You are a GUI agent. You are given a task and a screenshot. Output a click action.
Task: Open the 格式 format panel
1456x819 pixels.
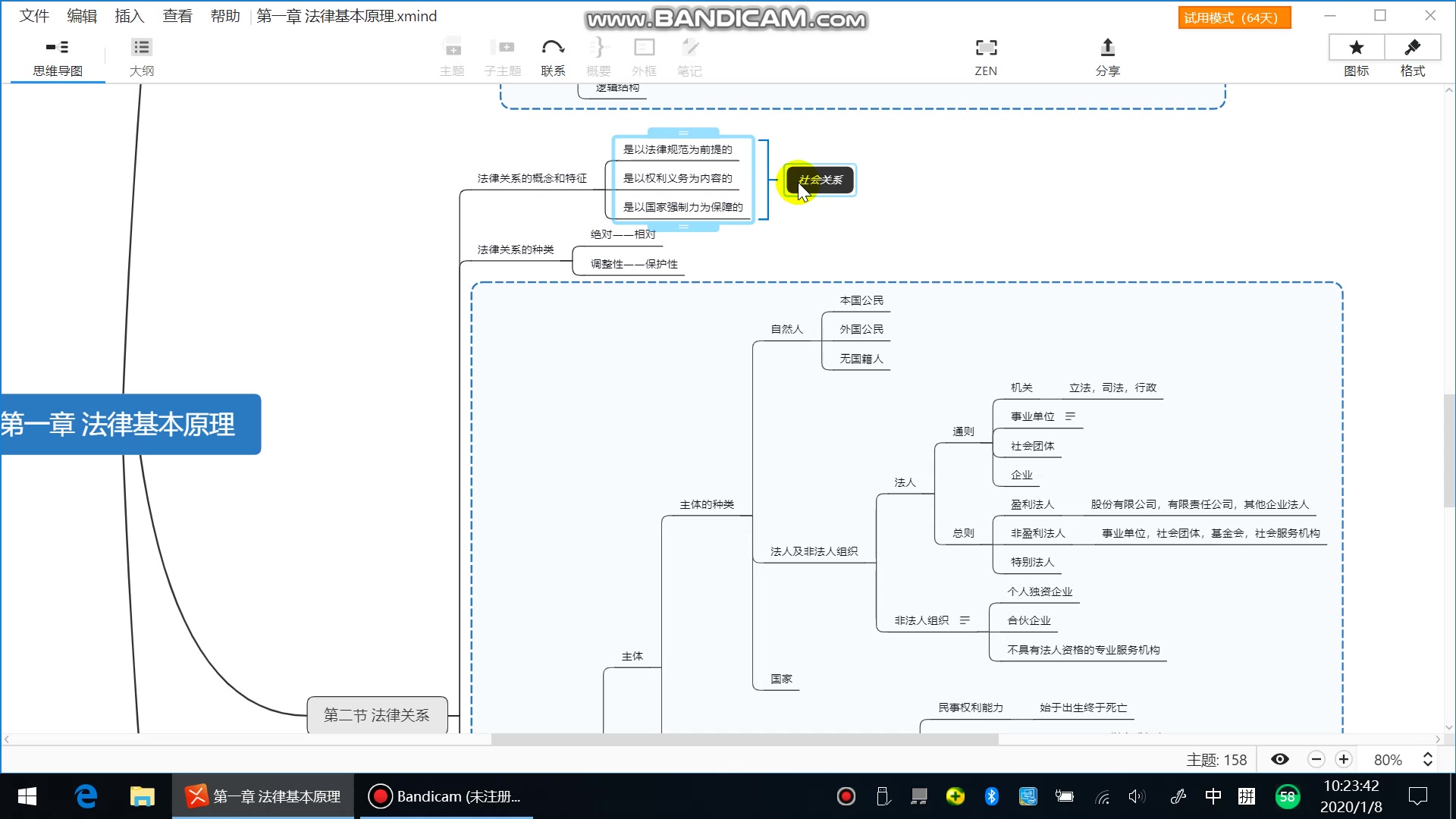[x=1412, y=49]
